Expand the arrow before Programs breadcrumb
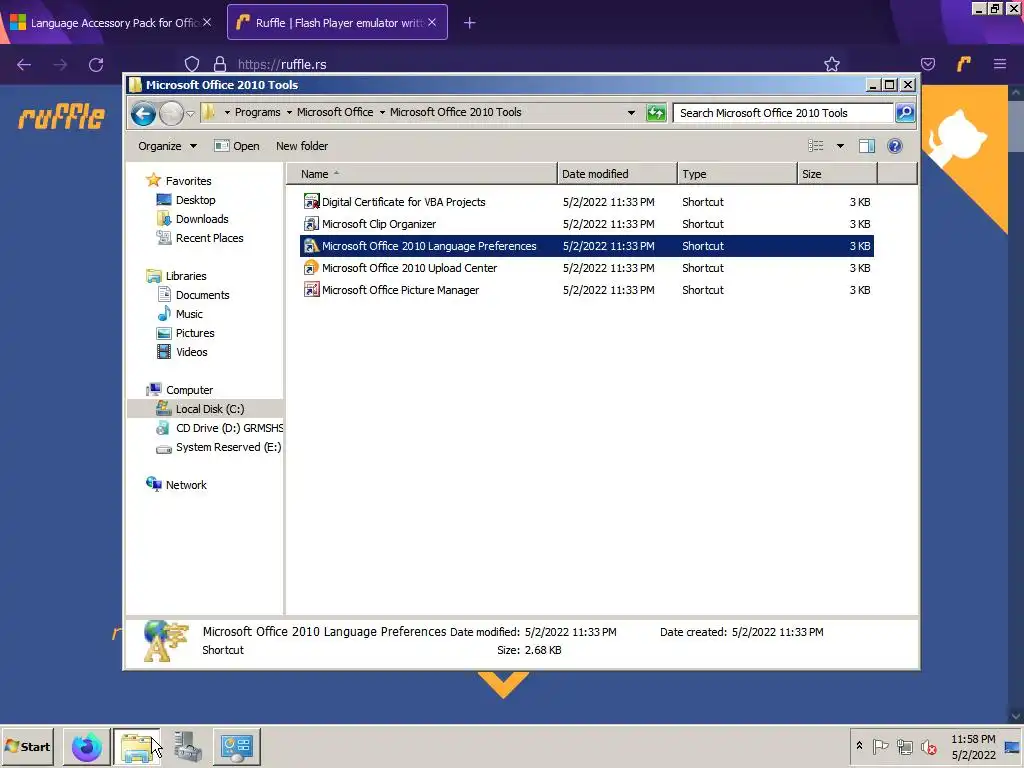The height and width of the screenshot is (768, 1024). pyautogui.click(x=227, y=112)
